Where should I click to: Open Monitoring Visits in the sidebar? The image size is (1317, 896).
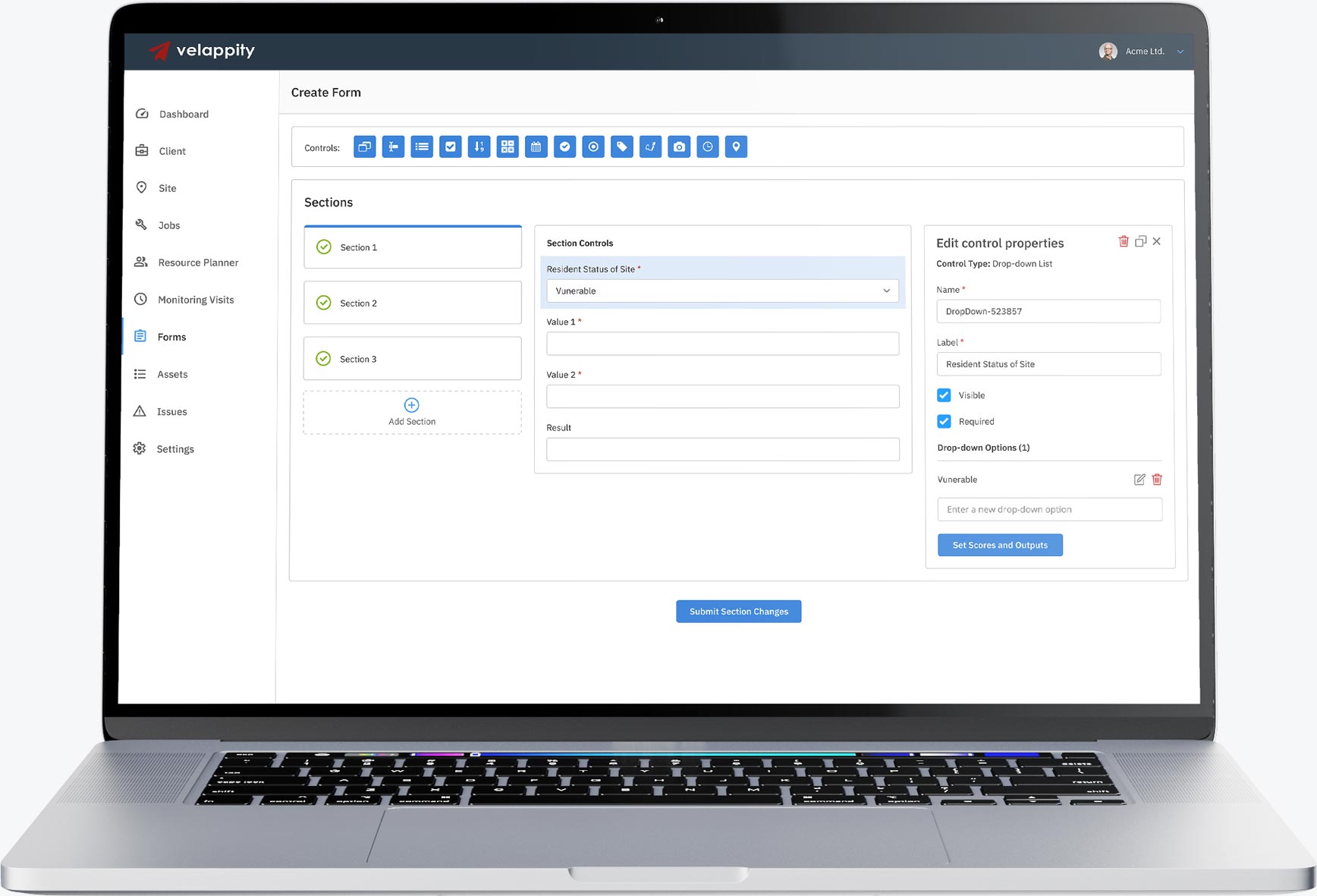(195, 300)
